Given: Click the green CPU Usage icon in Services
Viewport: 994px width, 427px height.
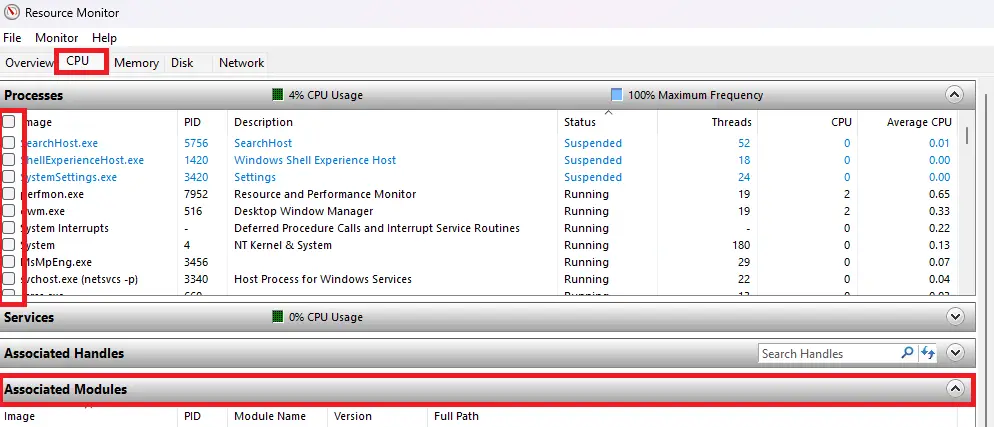Looking at the screenshot, I should (278, 317).
